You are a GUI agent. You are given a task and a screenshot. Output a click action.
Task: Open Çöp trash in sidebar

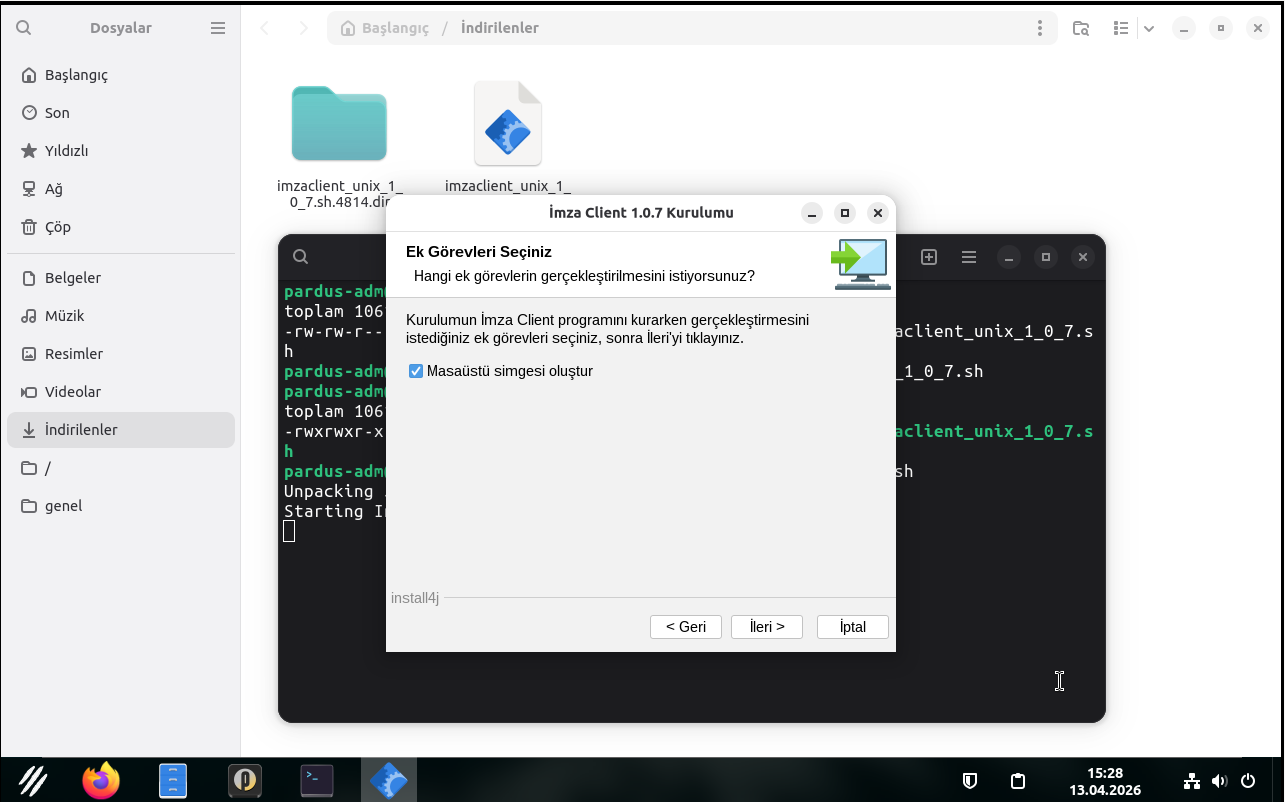121,227
